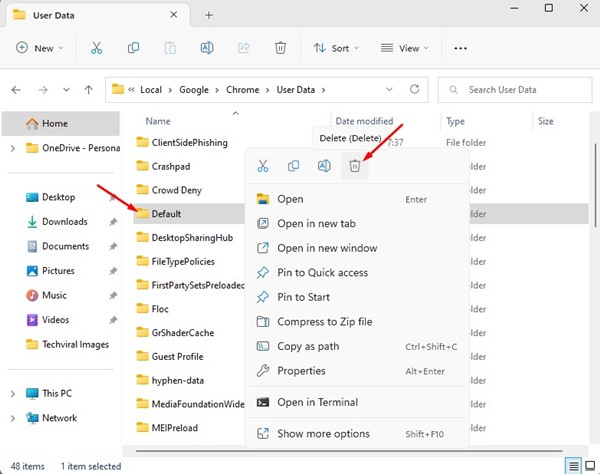Open the three-dot See more menu

460,48
